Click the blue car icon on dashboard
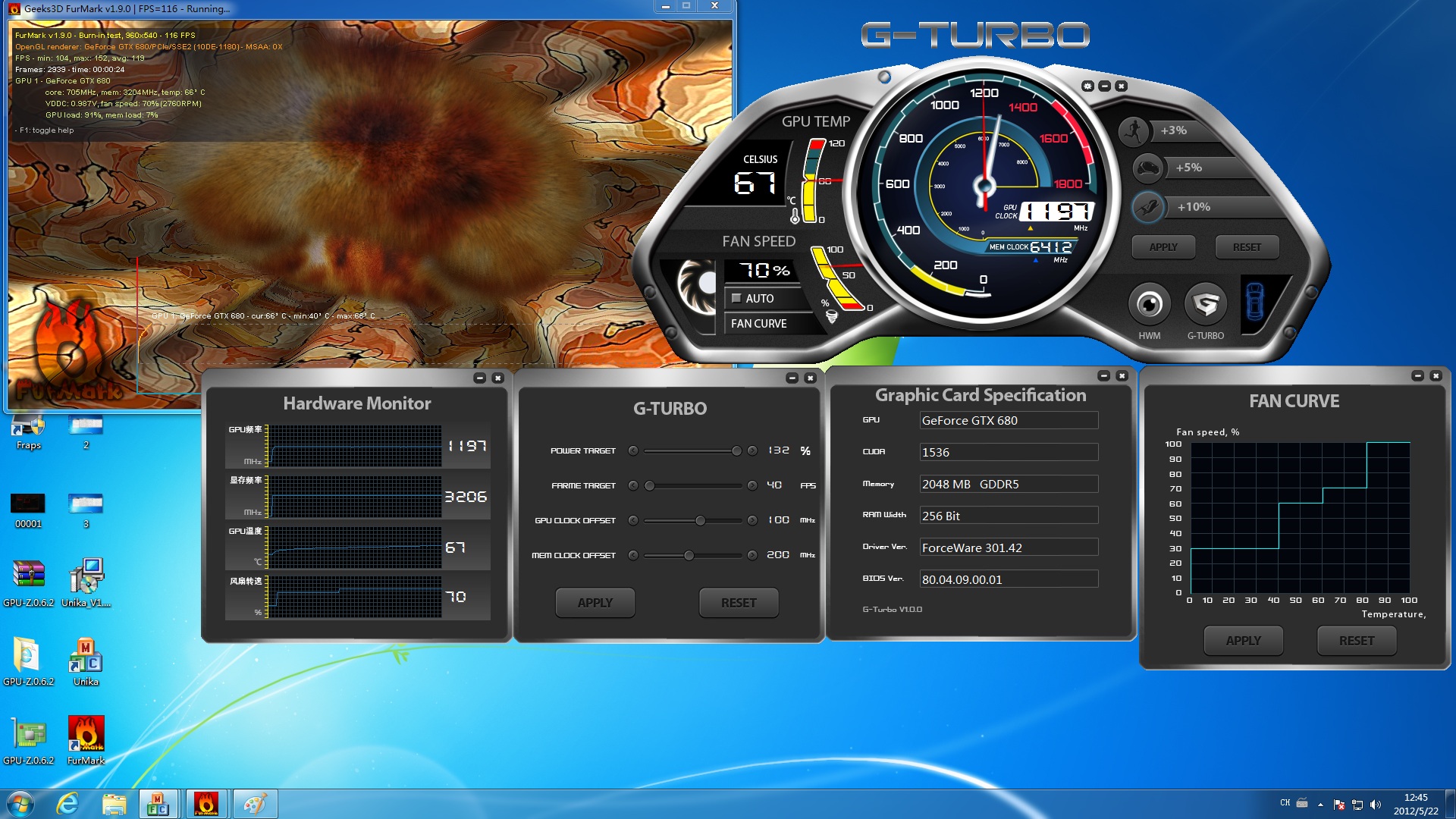 1255,301
